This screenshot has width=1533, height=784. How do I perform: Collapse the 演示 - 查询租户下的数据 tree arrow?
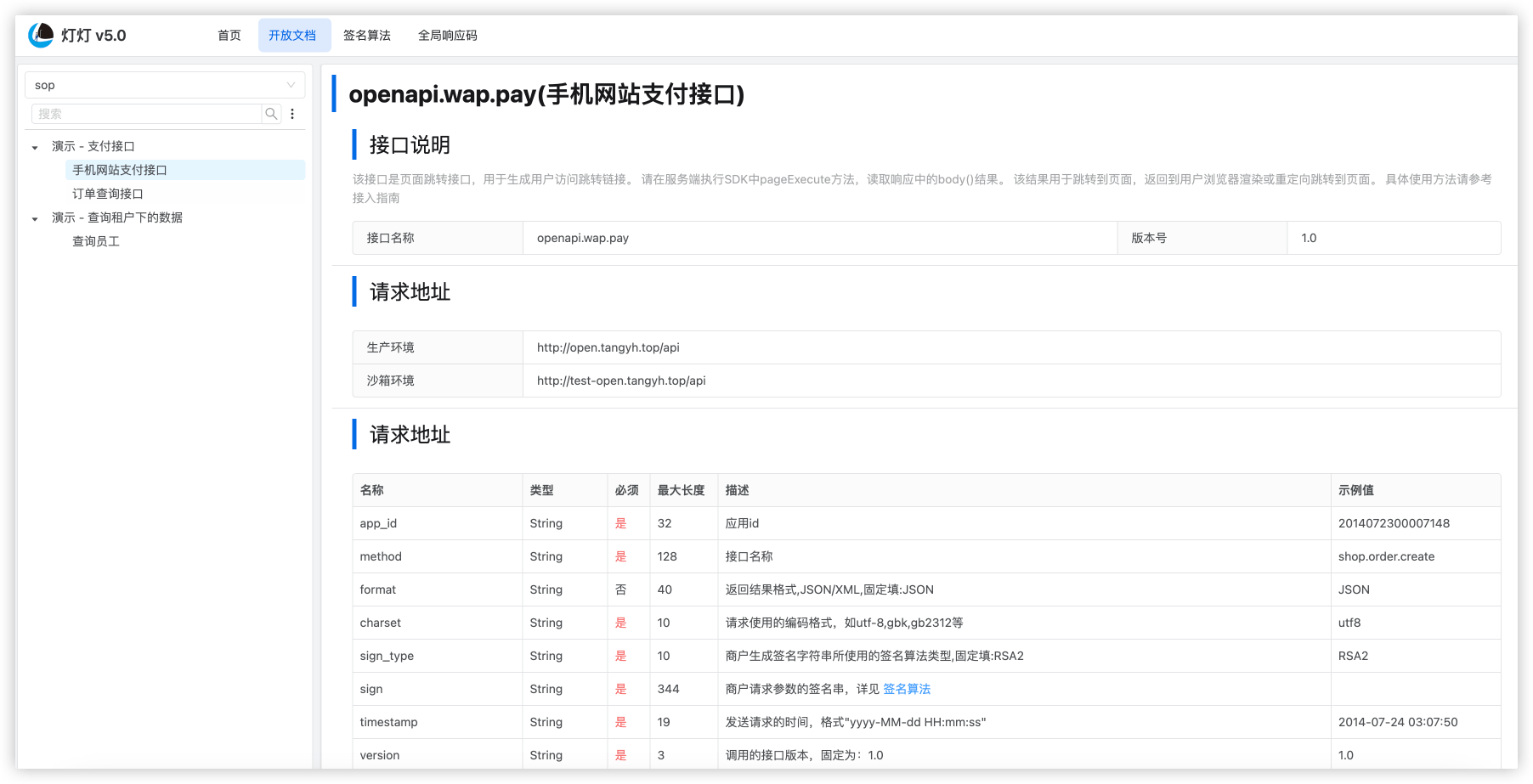(35, 218)
